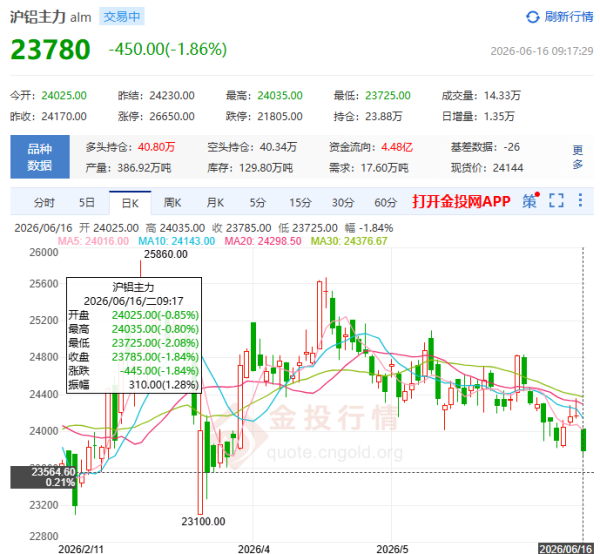Click the 打开金投网APP link

pyautogui.click(x=461, y=201)
